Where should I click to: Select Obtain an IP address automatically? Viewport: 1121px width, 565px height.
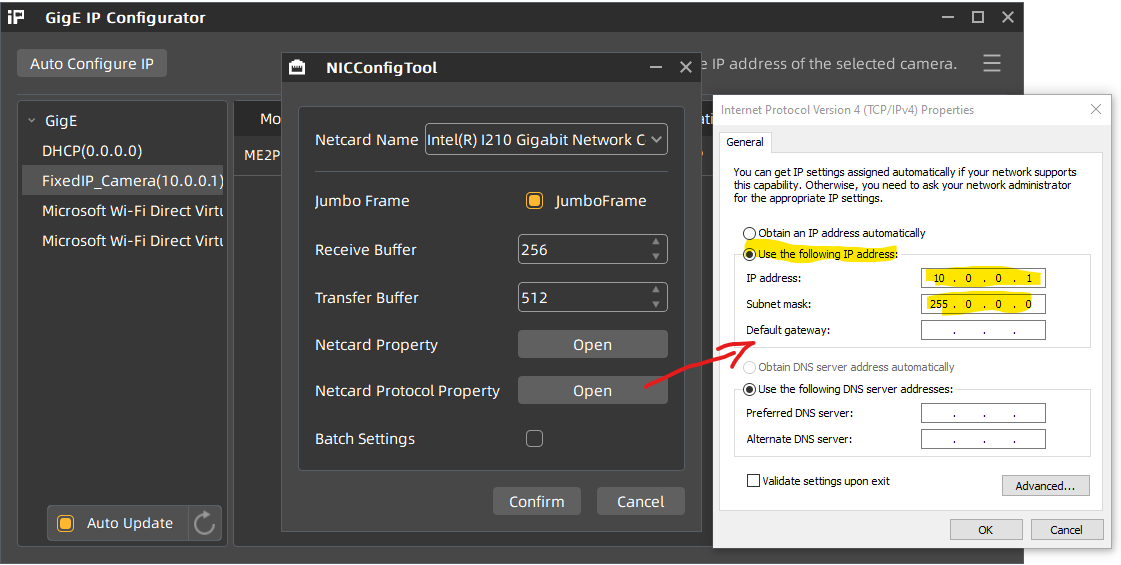[750, 234]
